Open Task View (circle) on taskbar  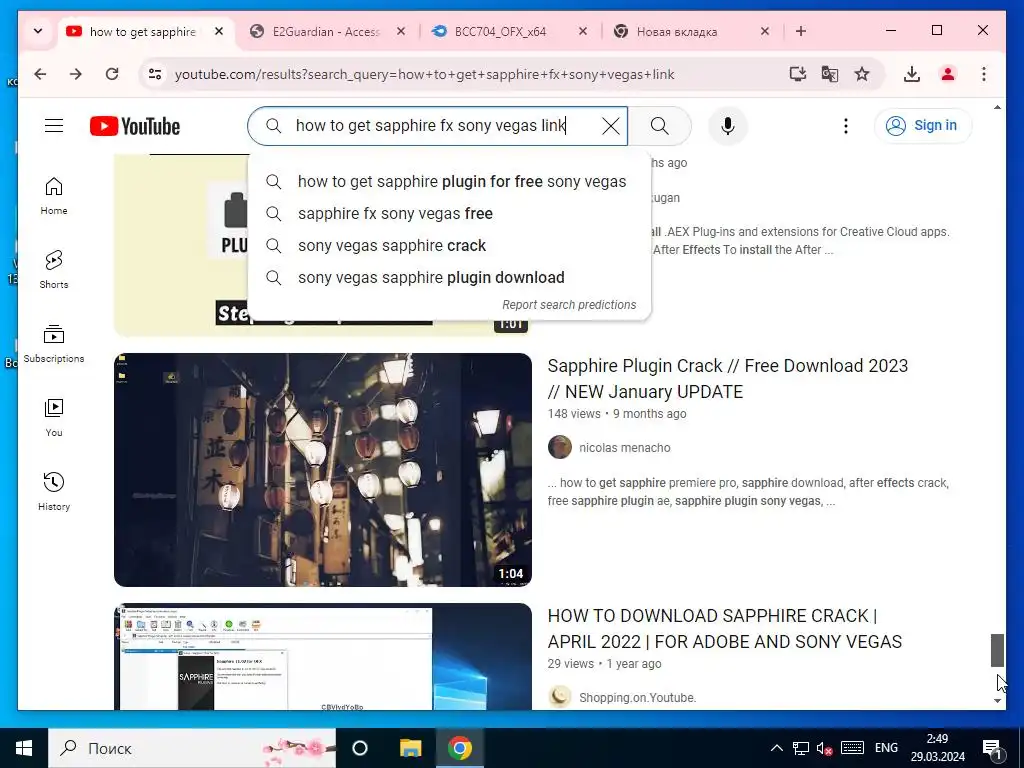click(x=360, y=748)
